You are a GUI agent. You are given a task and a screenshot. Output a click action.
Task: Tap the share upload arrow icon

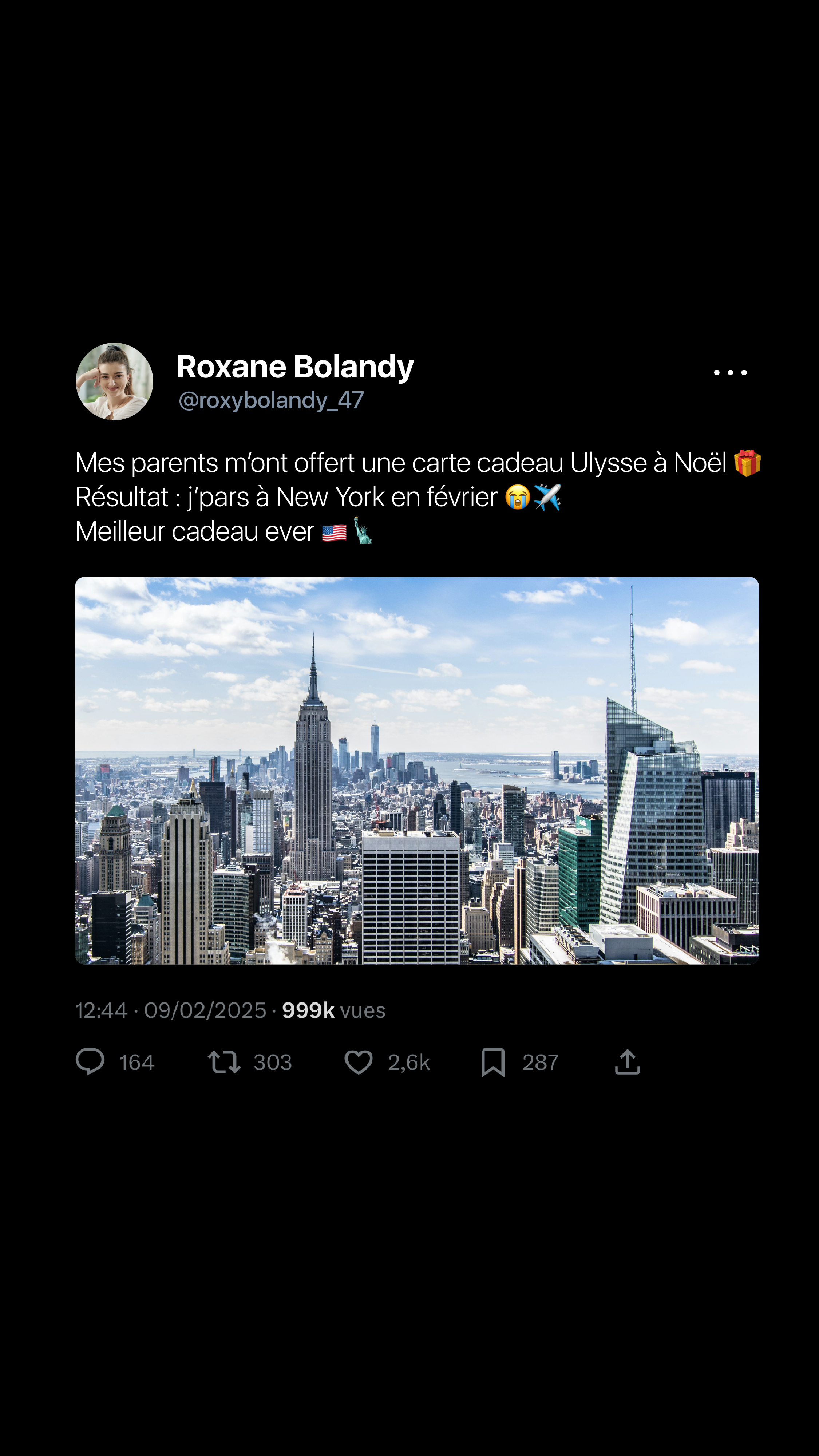[x=628, y=1061]
